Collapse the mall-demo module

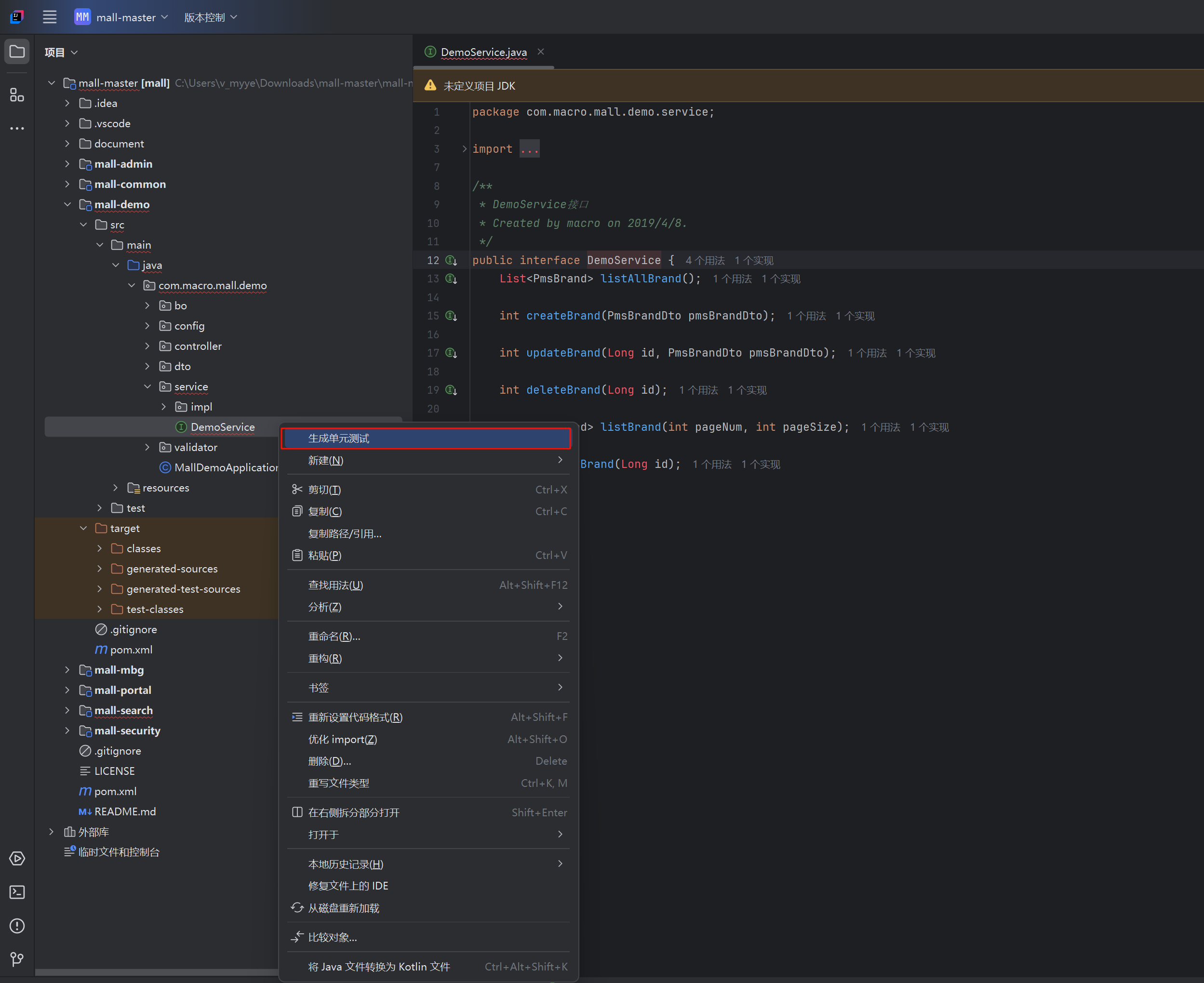click(x=67, y=204)
